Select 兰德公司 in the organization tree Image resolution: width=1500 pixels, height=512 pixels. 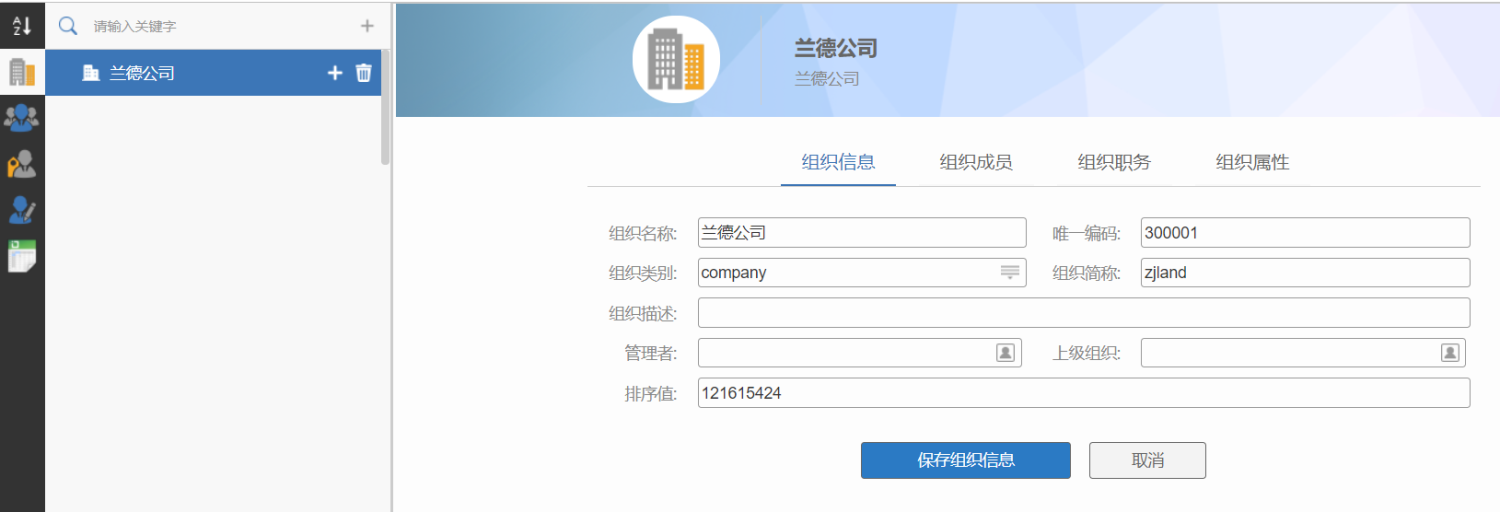[x=213, y=72]
